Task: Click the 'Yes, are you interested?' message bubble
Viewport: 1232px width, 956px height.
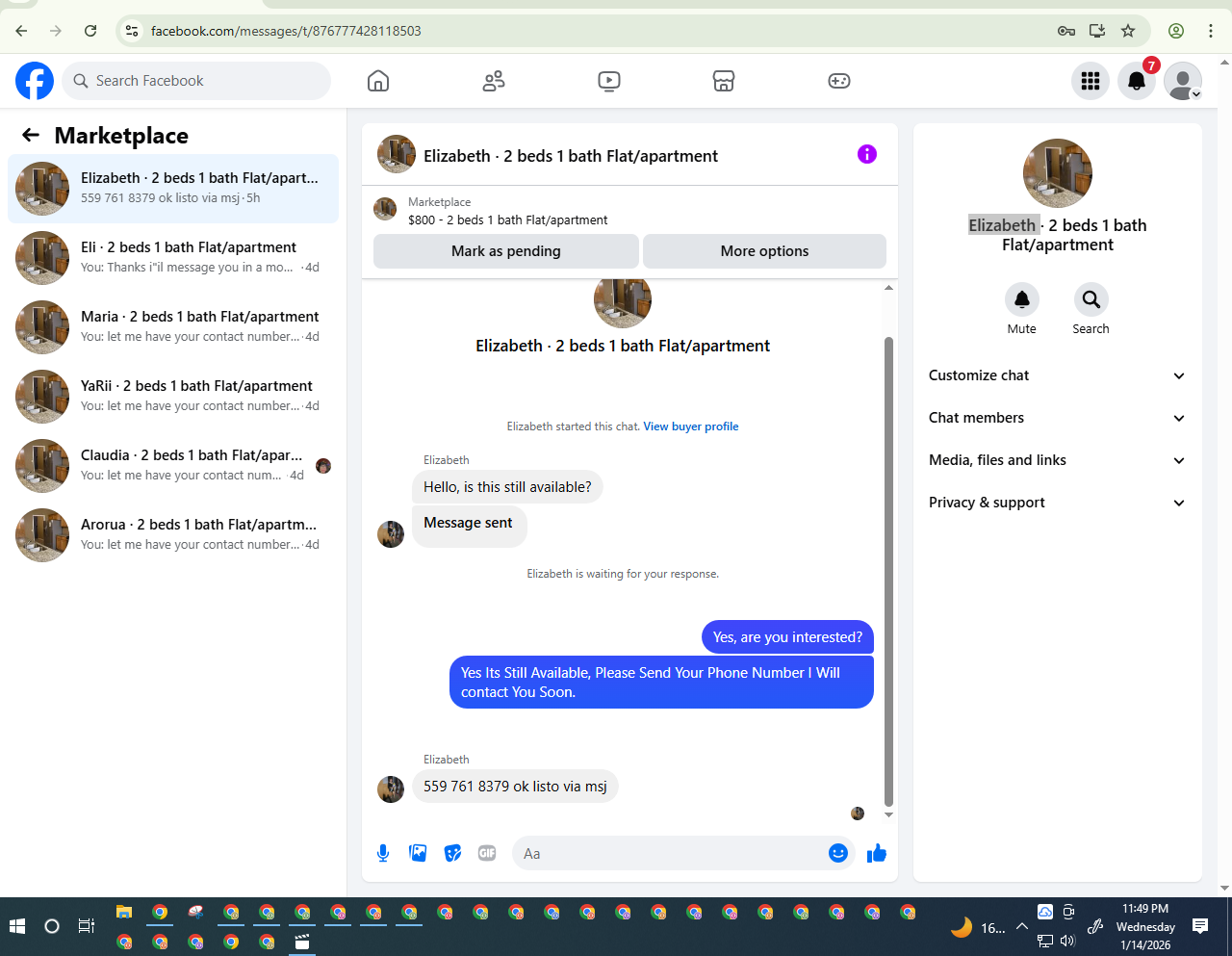Action: (787, 637)
